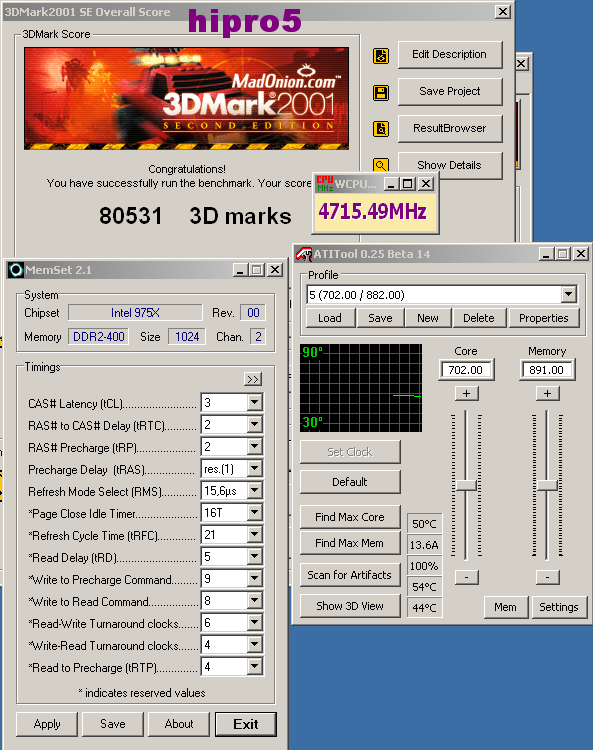The width and height of the screenshot is (593, 750).
Task: Click Show 3D View
Action: coord(350,606)
